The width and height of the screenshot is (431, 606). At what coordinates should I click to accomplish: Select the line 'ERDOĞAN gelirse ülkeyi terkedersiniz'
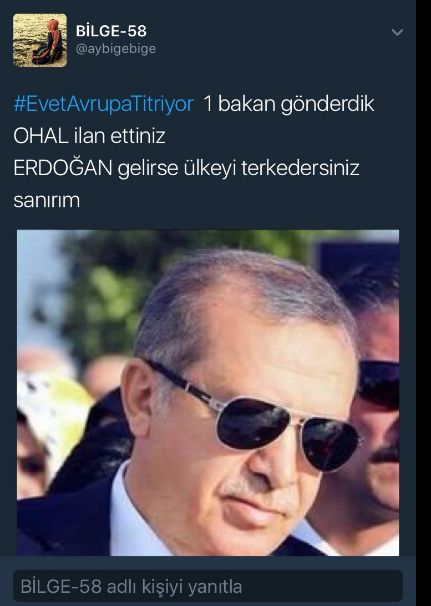[x=186, y=168]
